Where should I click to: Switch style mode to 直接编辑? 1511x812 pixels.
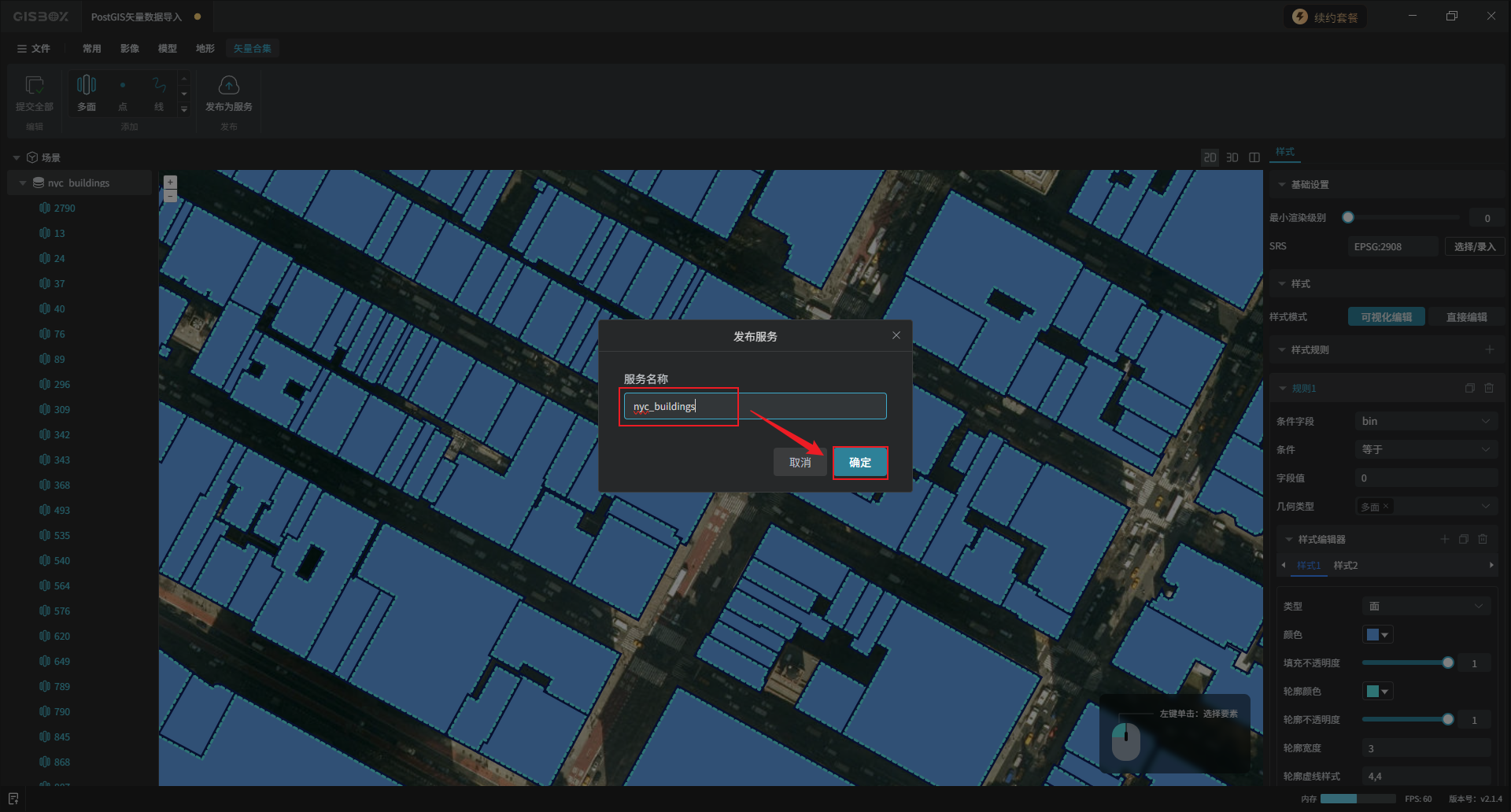pyautogui.click(x=1466, y=317)
